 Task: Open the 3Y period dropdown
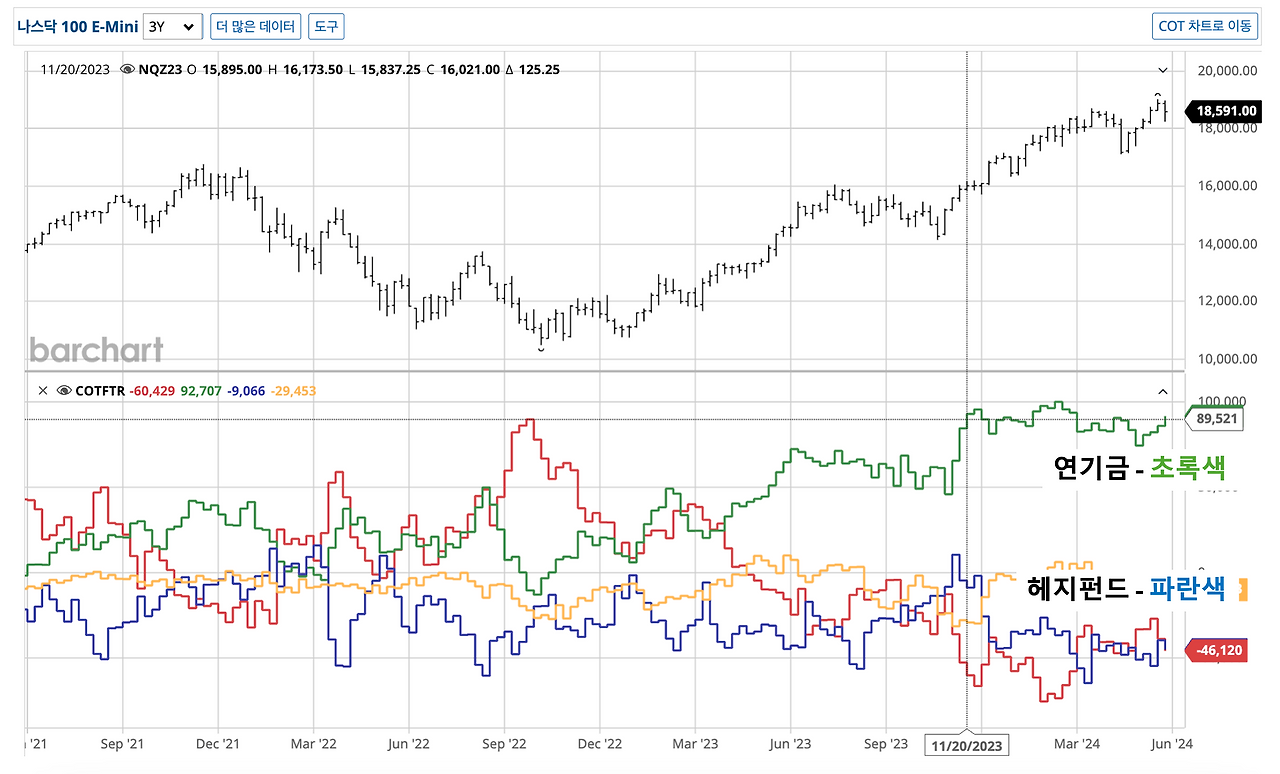(x=173, y=27)
